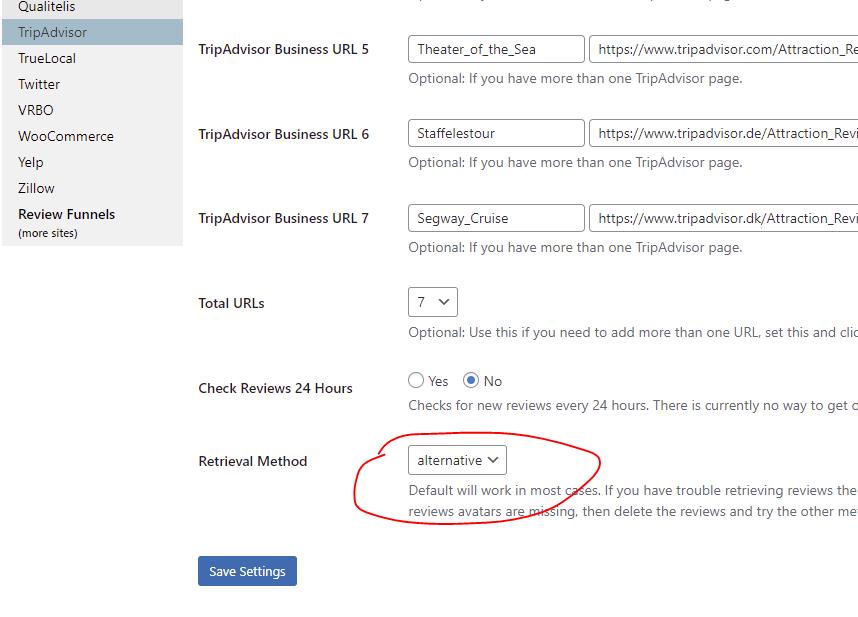Screen dimensions: 858x617
Task: Open the Total URLs dropdown
Action: pyautogui.click(x=433, y=302)
